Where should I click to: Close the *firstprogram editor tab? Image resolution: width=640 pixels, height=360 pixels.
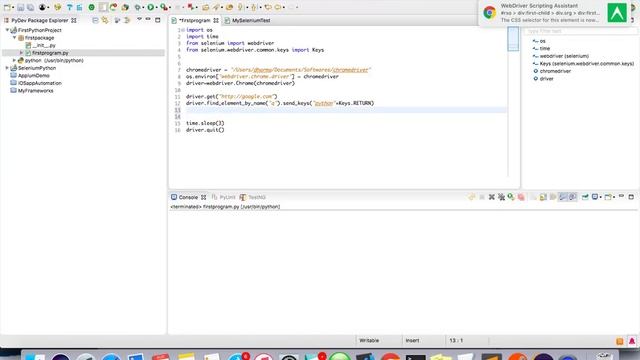(x=216, y=20)
